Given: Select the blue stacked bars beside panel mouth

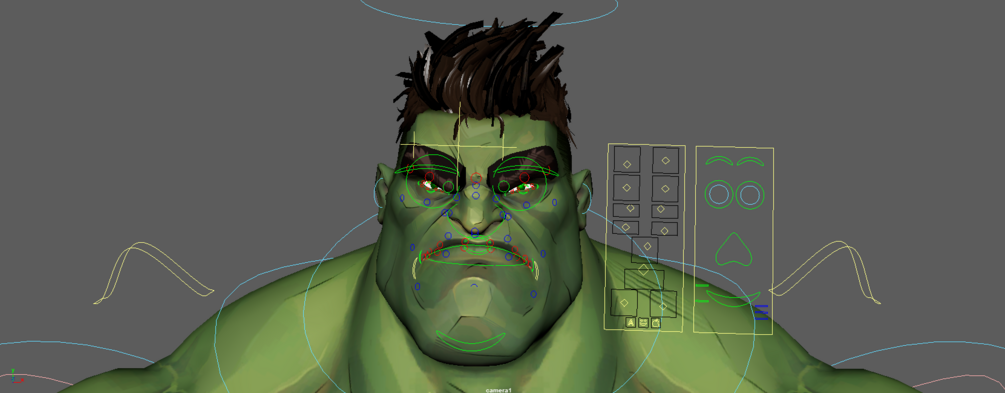Looking at the screenshot, I should click(x=761, y=312).
